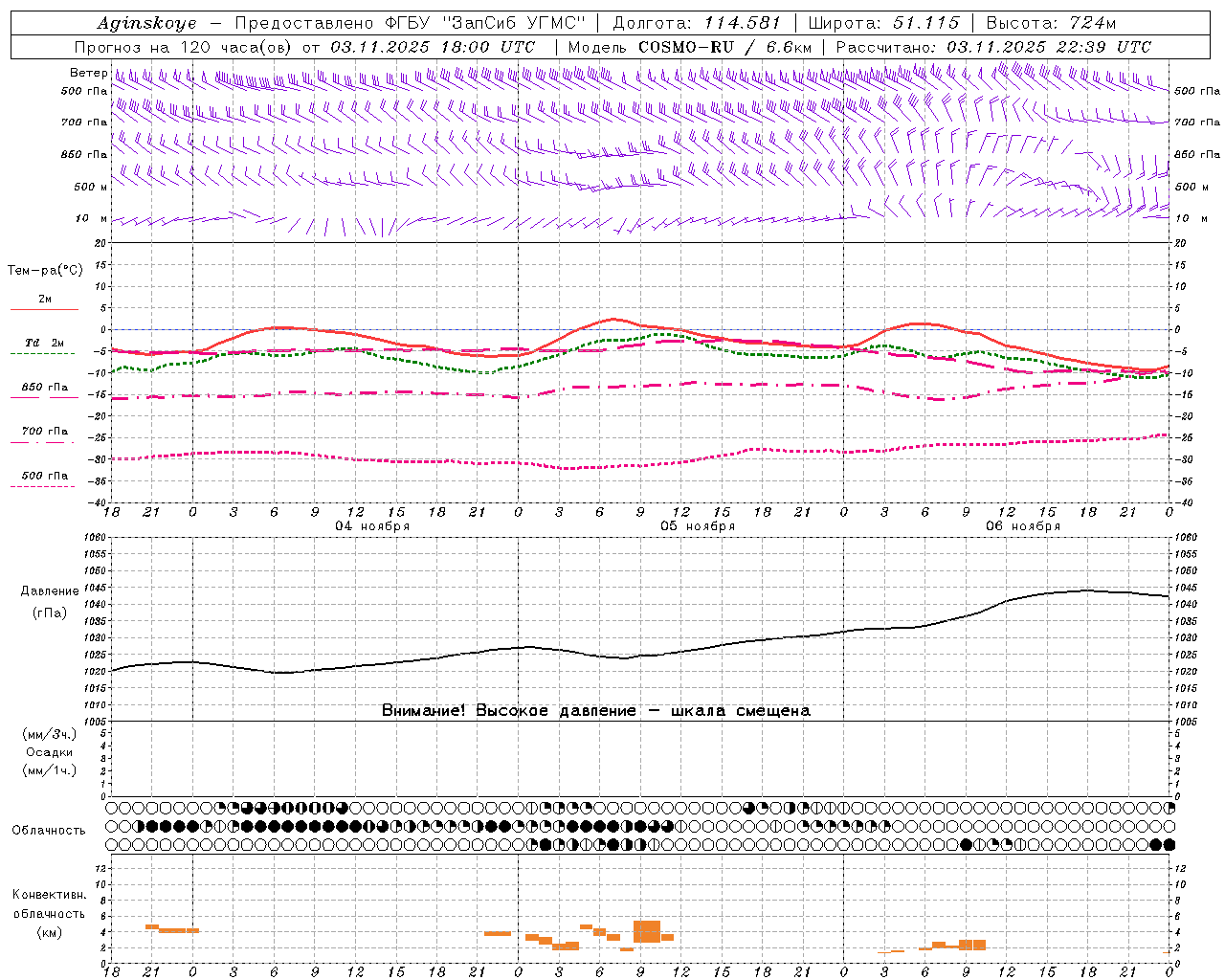
Task: Click the forecast start 03.11.2025 18:00 UTC
Action: [434, 47]
